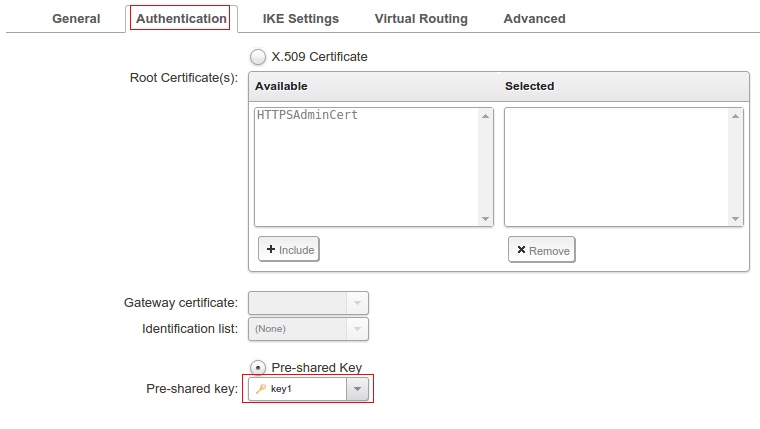This screenshot has height=429, width=760.
Task: Select the Authentication tab
Action: [x=181, y=18]
